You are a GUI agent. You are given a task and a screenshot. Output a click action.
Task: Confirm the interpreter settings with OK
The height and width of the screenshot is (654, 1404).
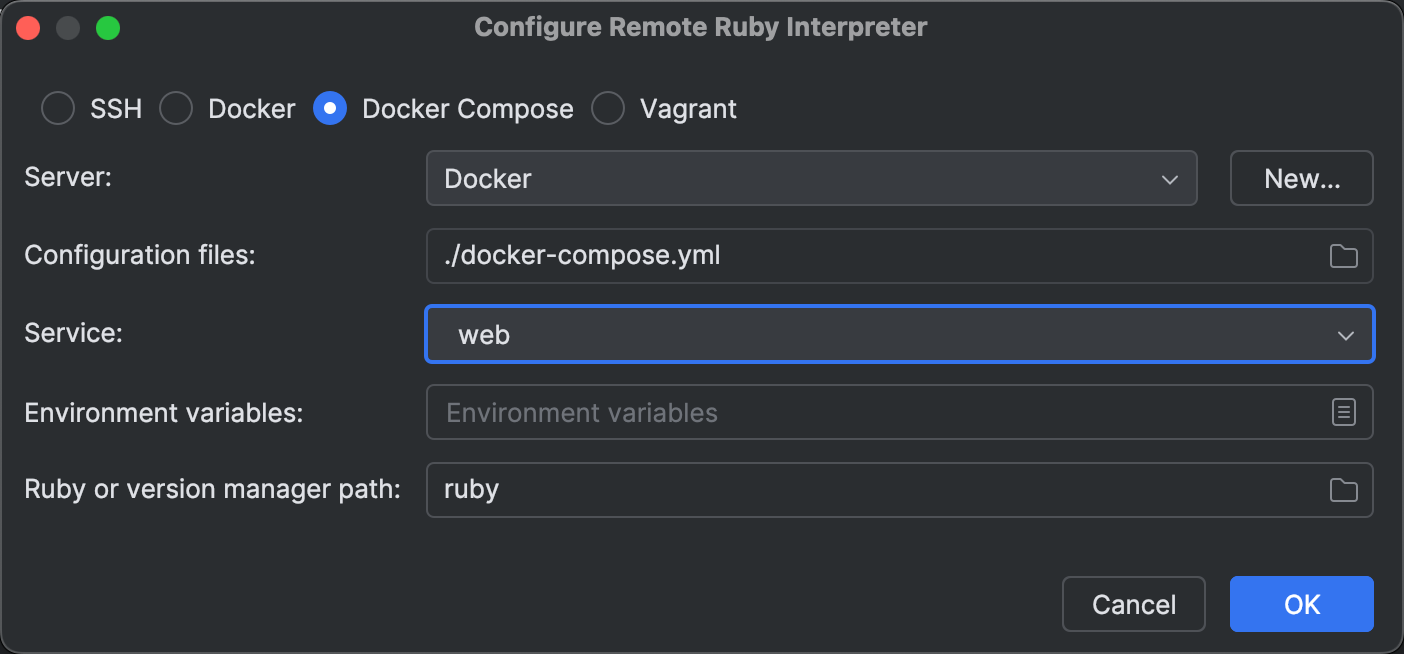pos(1301,604)
